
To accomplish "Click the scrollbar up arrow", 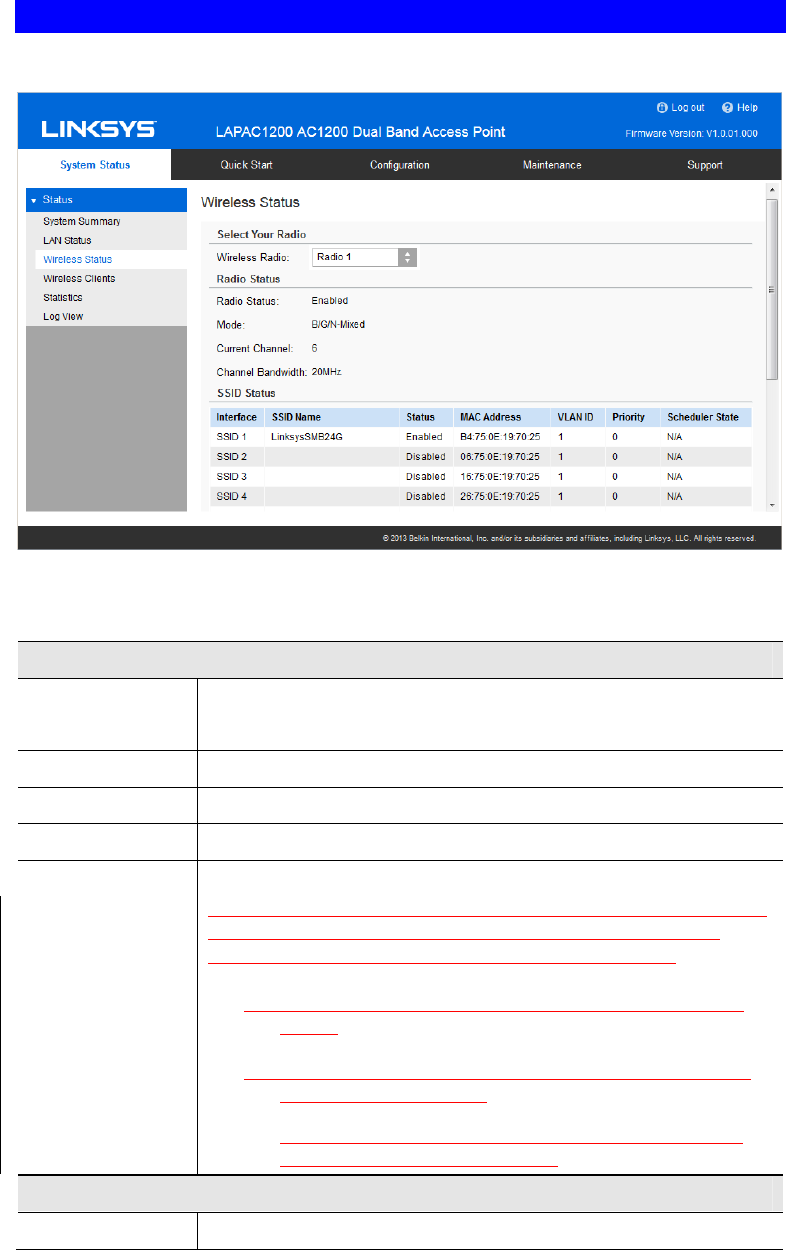I will [x=771, y=189].
